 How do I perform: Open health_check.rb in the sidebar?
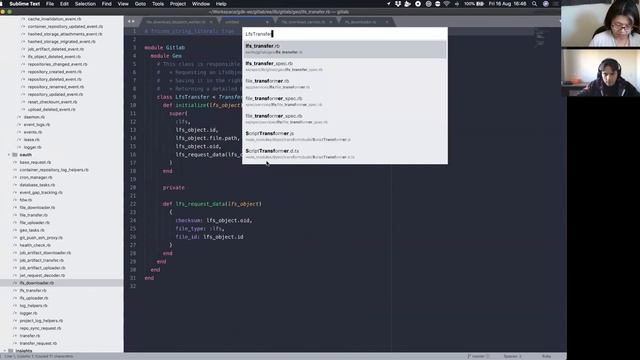[35, 245]
